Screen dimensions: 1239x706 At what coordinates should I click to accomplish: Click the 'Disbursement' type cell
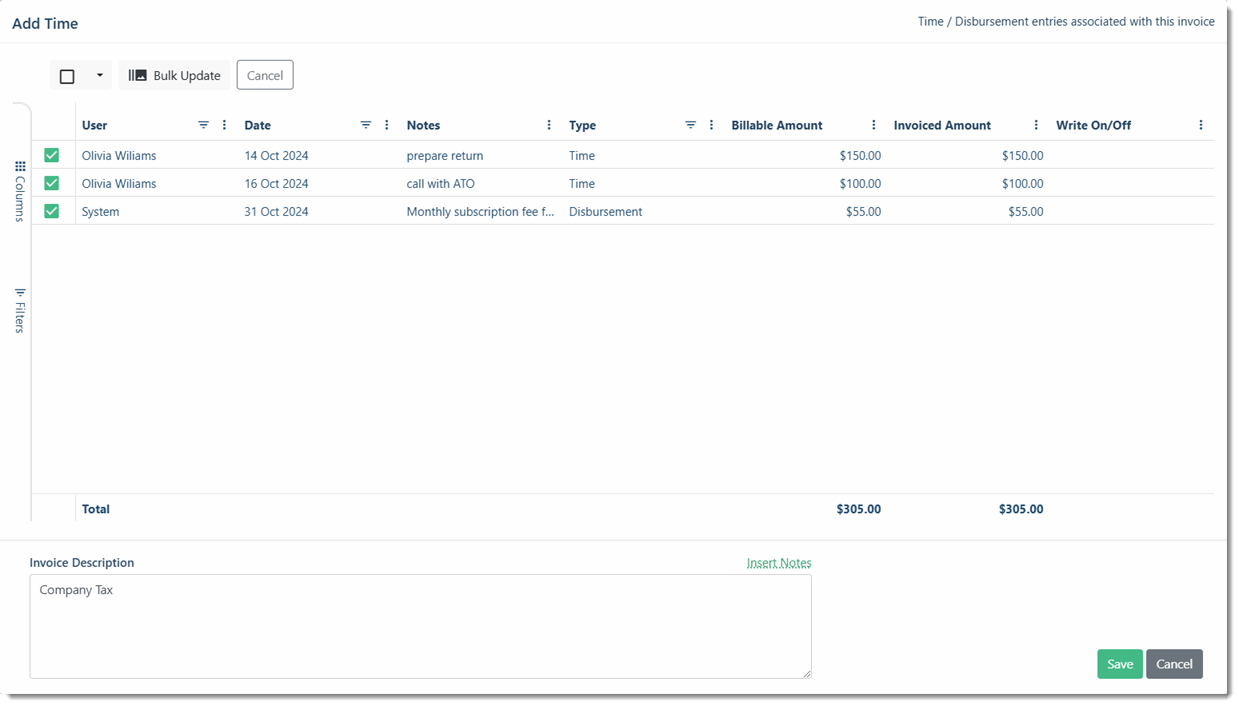[606, 211]
